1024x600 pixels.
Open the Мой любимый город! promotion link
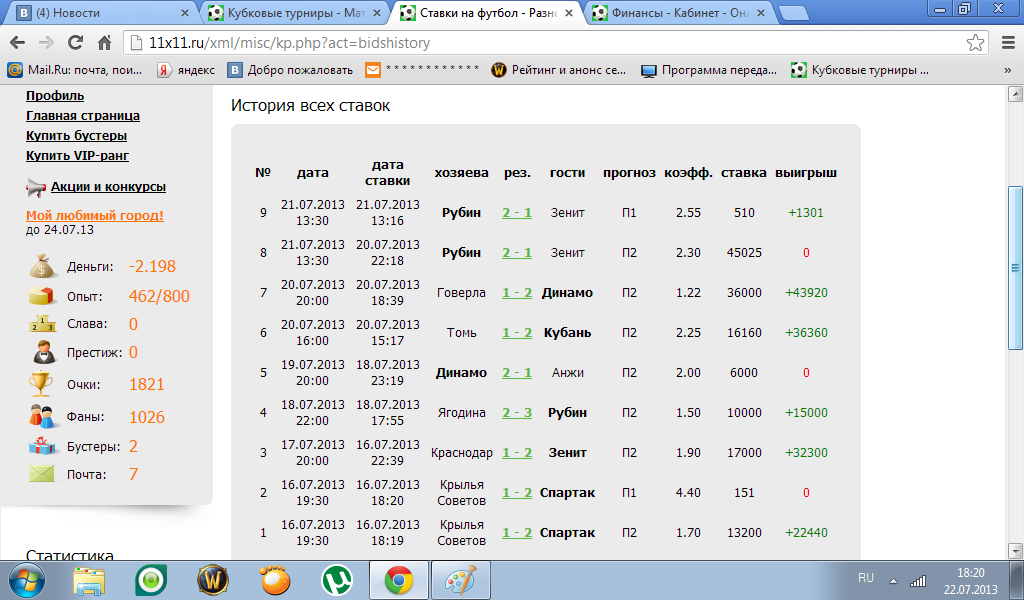click(94, 215)
